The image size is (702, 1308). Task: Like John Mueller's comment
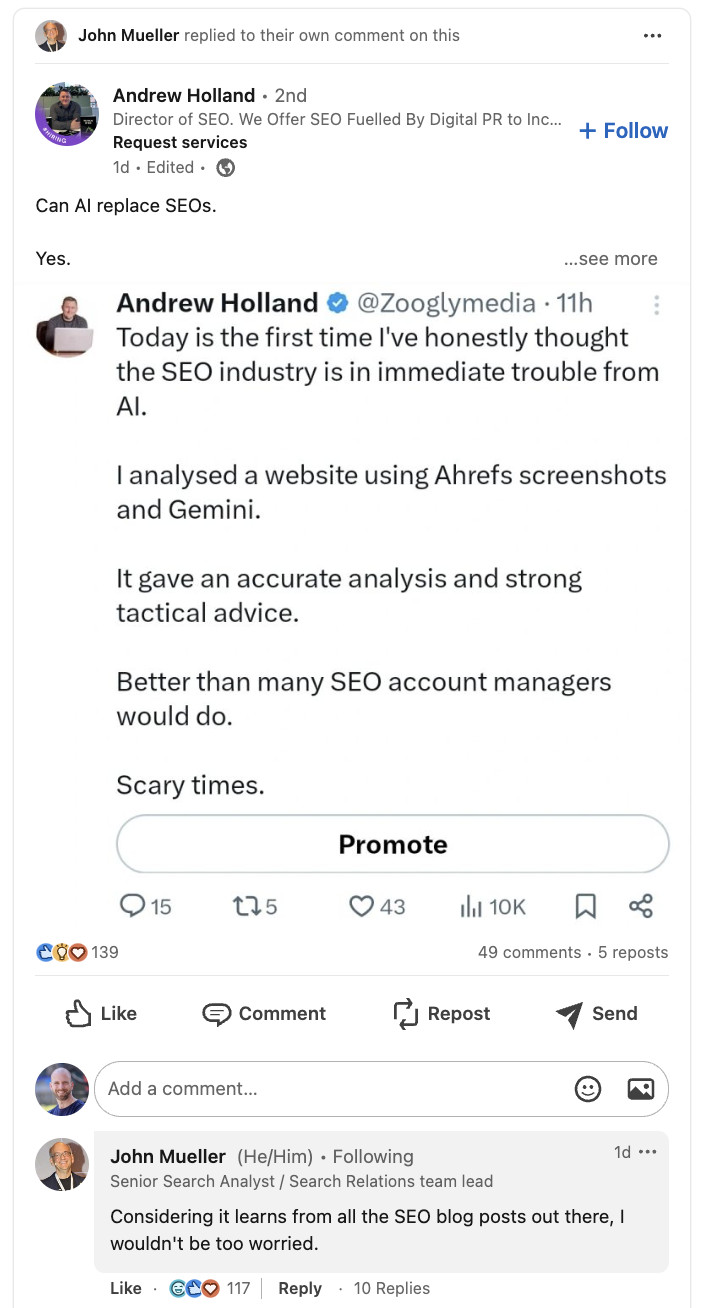click(125, 1288)
